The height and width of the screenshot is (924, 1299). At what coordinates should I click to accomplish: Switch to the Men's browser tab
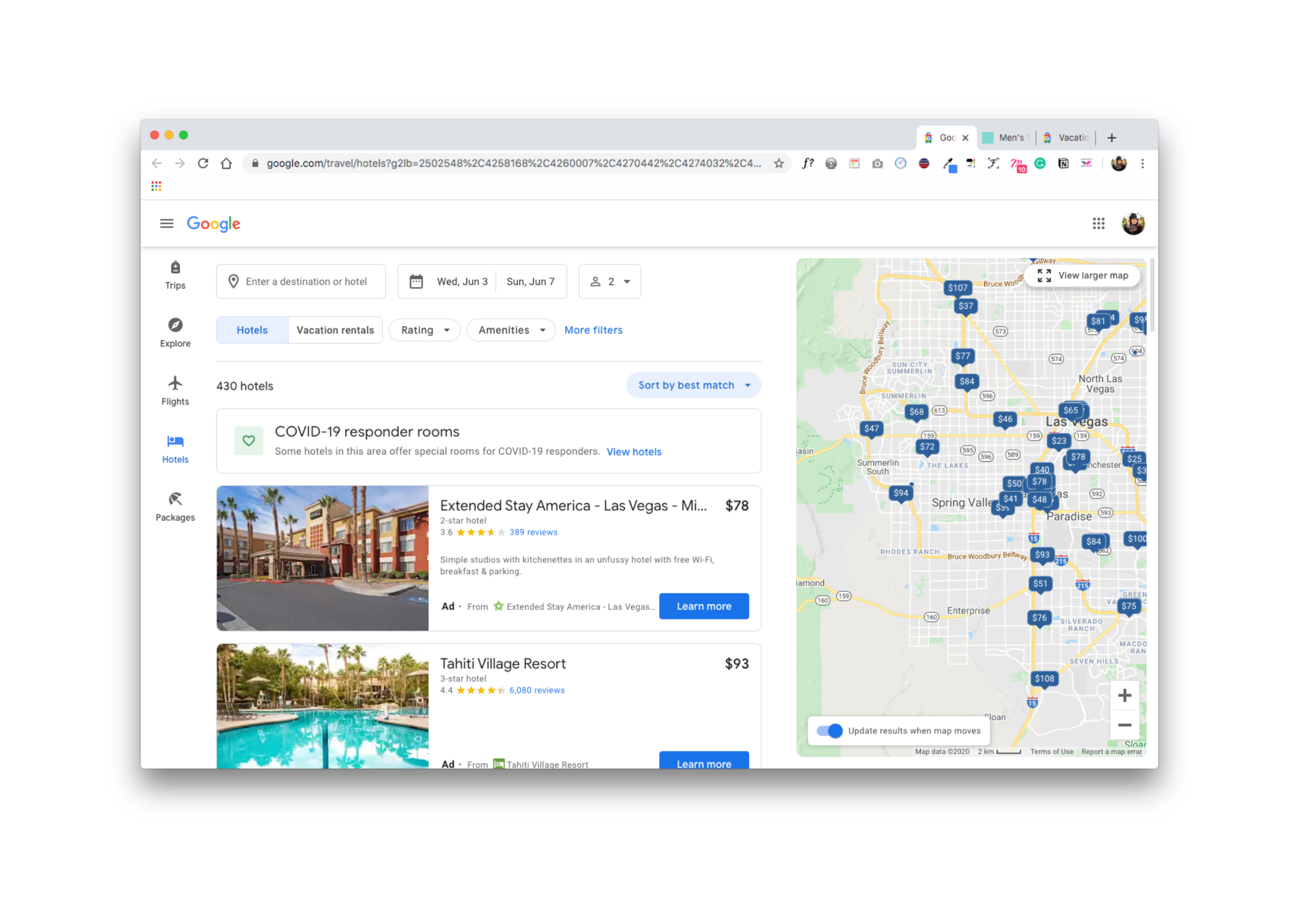(x=1007, y=138)
